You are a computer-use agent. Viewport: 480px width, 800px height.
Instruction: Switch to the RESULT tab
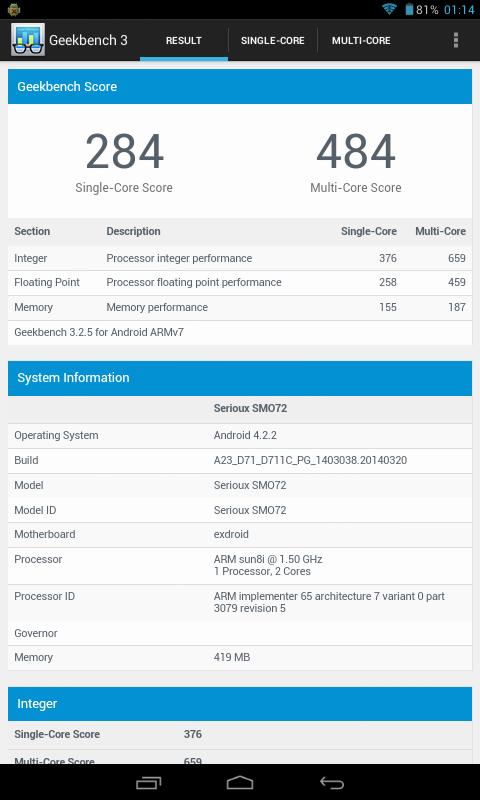[x=184, y=41]
